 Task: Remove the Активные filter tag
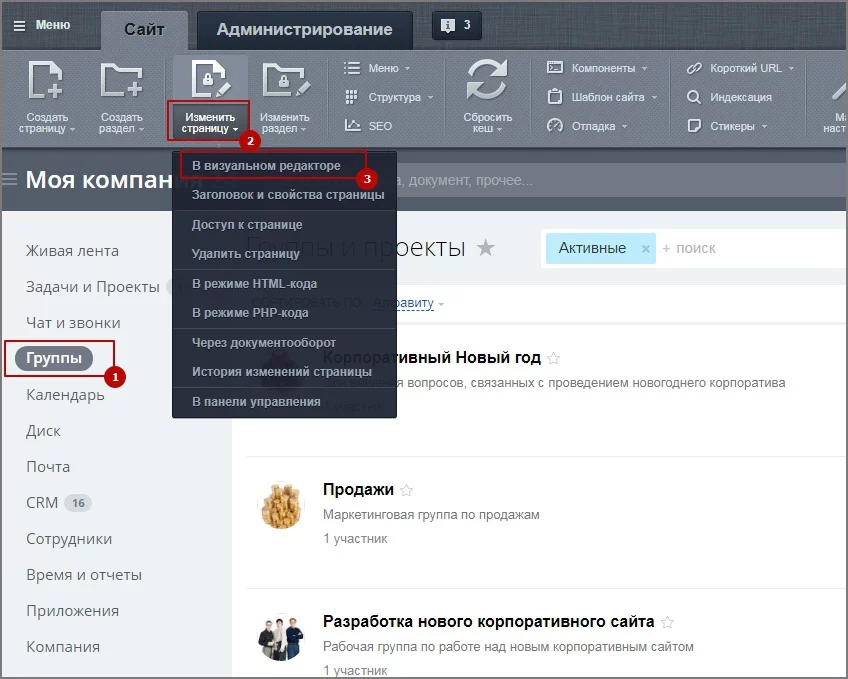(x=645, y=249)
